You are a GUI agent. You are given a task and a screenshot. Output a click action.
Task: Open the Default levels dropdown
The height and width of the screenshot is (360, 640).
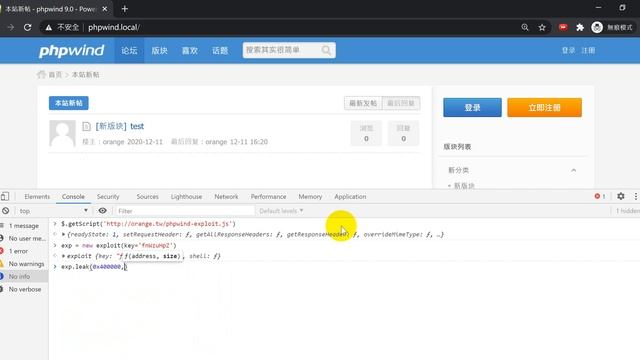[281, 211]
